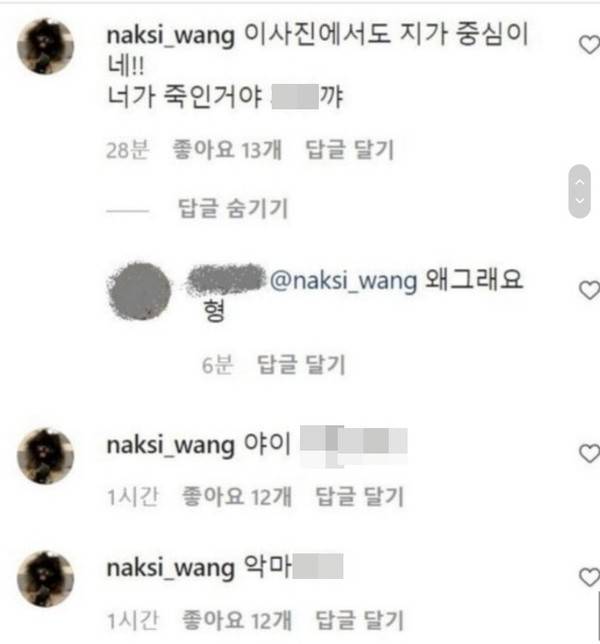Image resolution: width=600 pixels, height=644 pixels.
Task: Open naksi_wang username in 악마 comment
Action: pyautogui.click(x=171, y=568)
